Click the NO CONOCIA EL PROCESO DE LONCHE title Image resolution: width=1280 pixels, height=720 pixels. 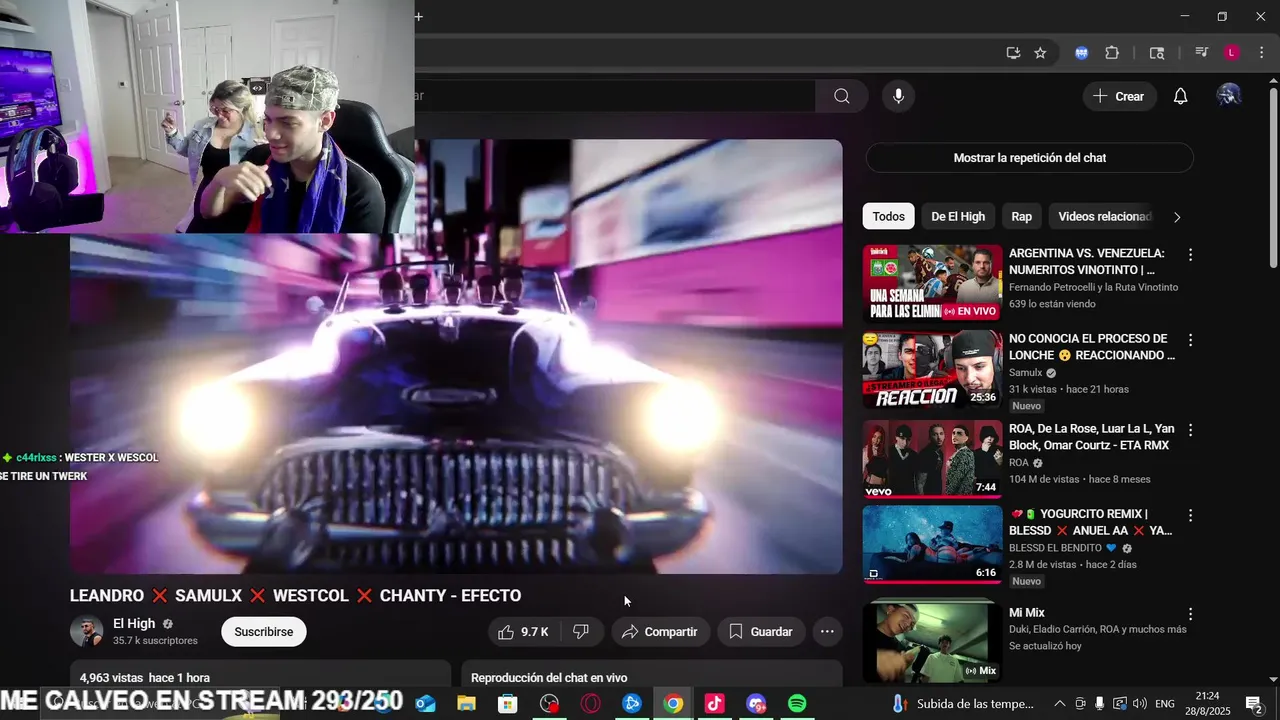click(x=1091, y=347)
